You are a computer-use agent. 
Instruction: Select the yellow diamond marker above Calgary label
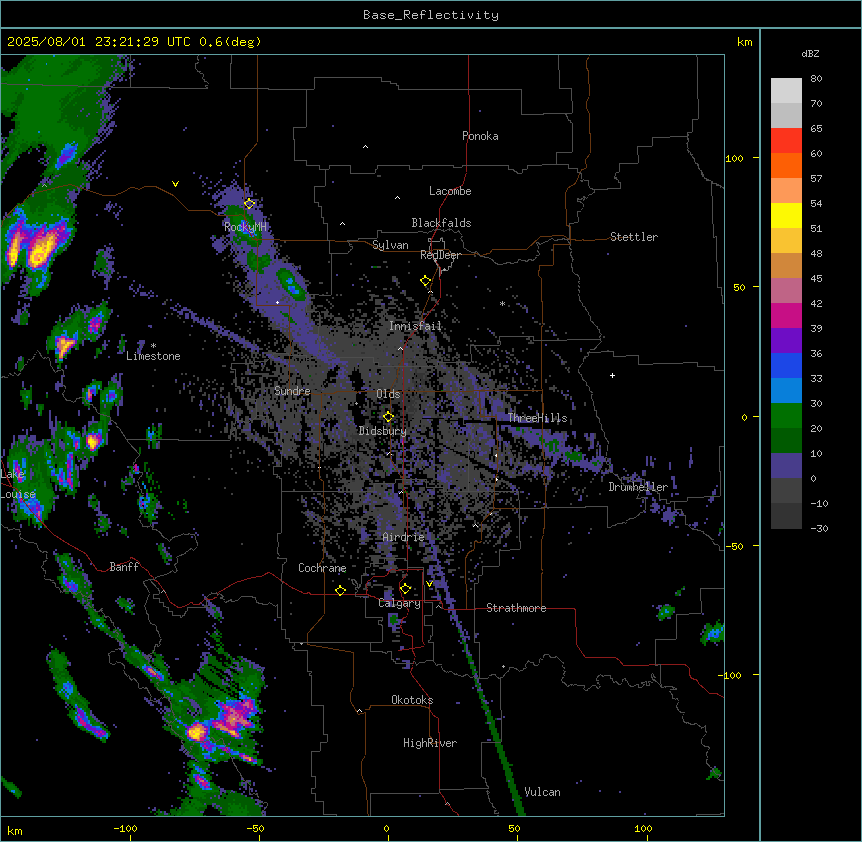406,589
